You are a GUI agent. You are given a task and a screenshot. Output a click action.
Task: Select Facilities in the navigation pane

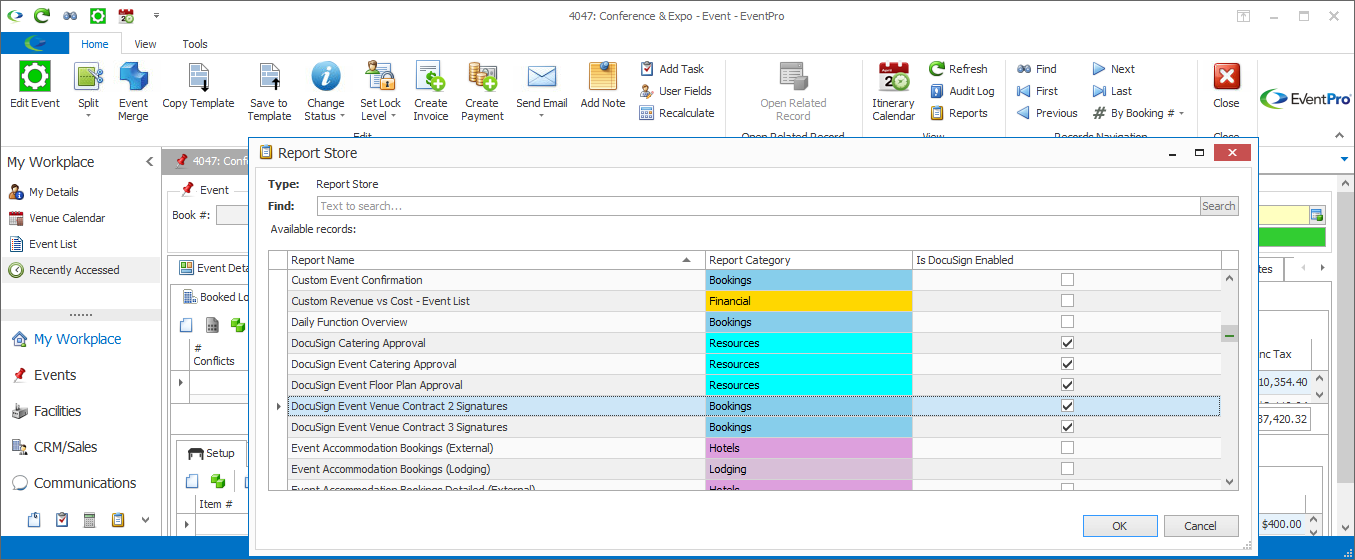pyautogui.click(x=57, y=411)
